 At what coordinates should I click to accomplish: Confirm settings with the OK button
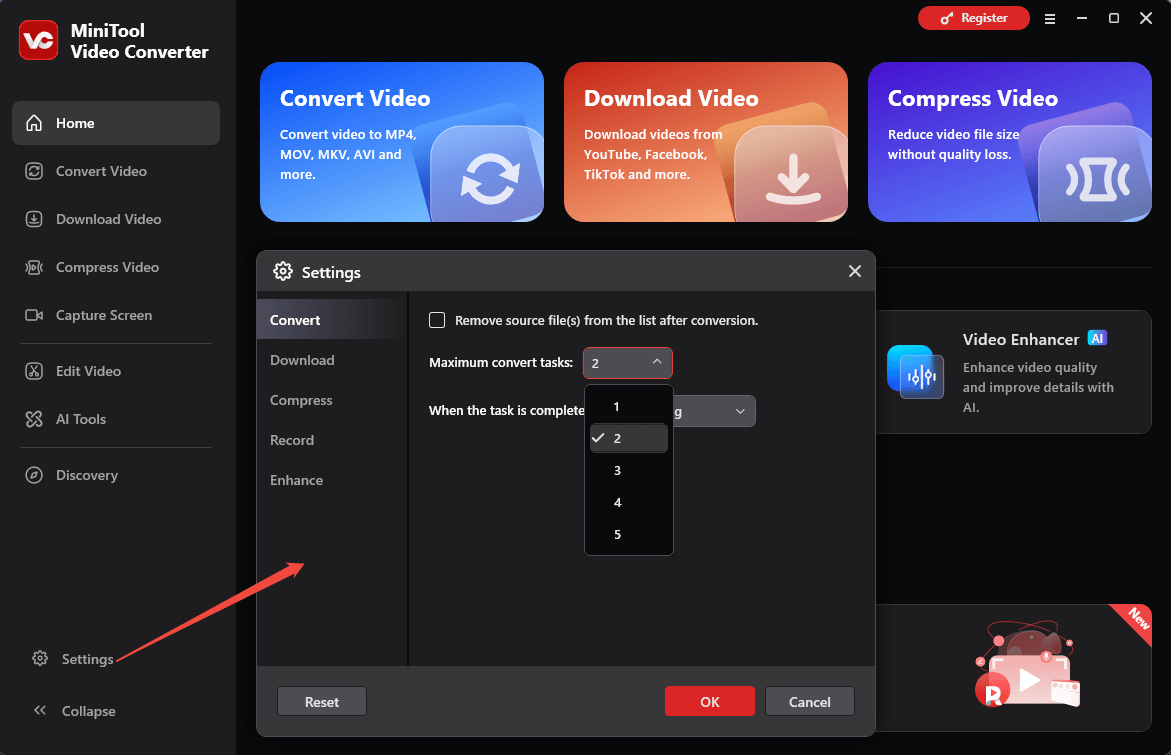coord(709,701)
